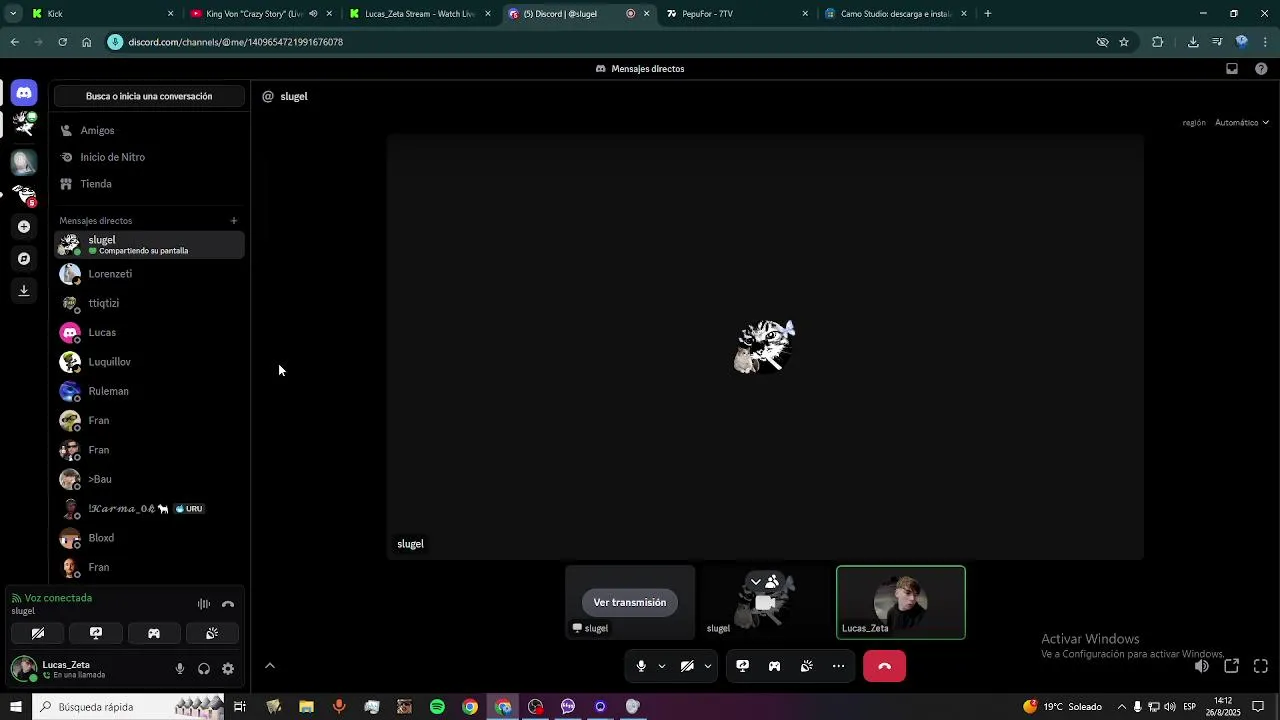Collapse members on slugel tile chevron

pos(756,582)
